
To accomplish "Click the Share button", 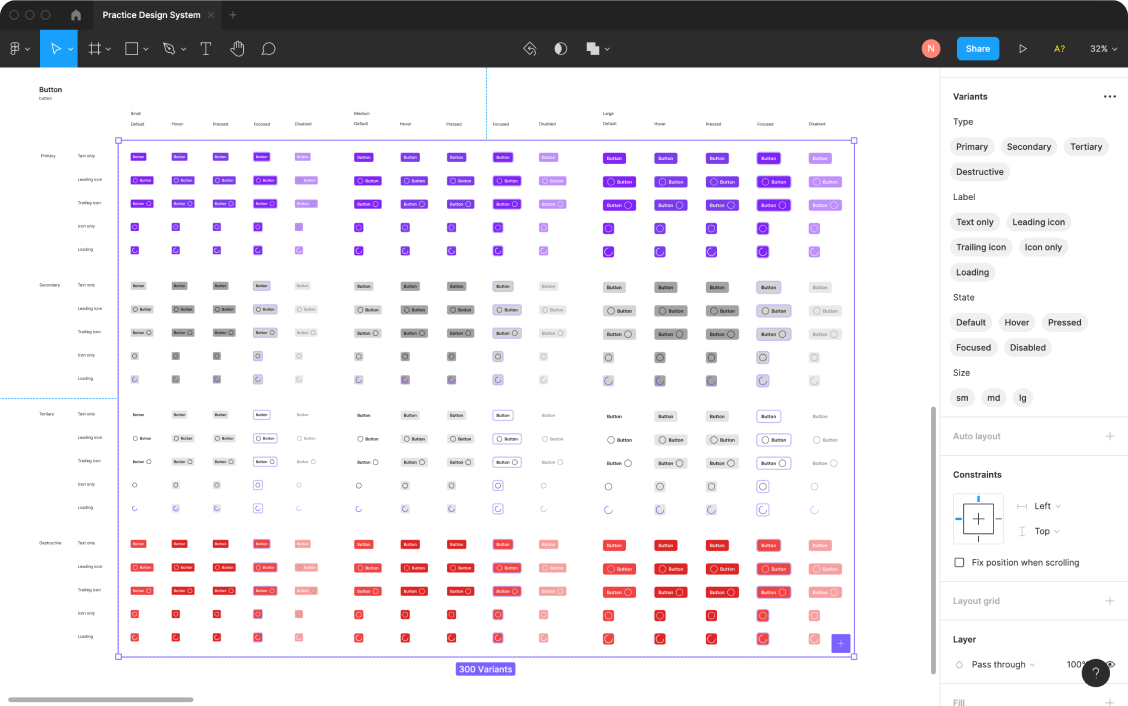I will [x=977, y=48].
